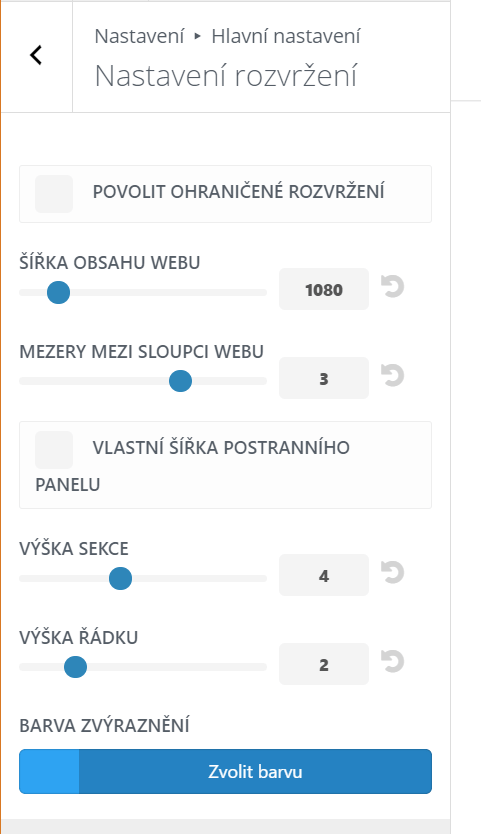Click the light blue accent color swatch

click(49, 772)
